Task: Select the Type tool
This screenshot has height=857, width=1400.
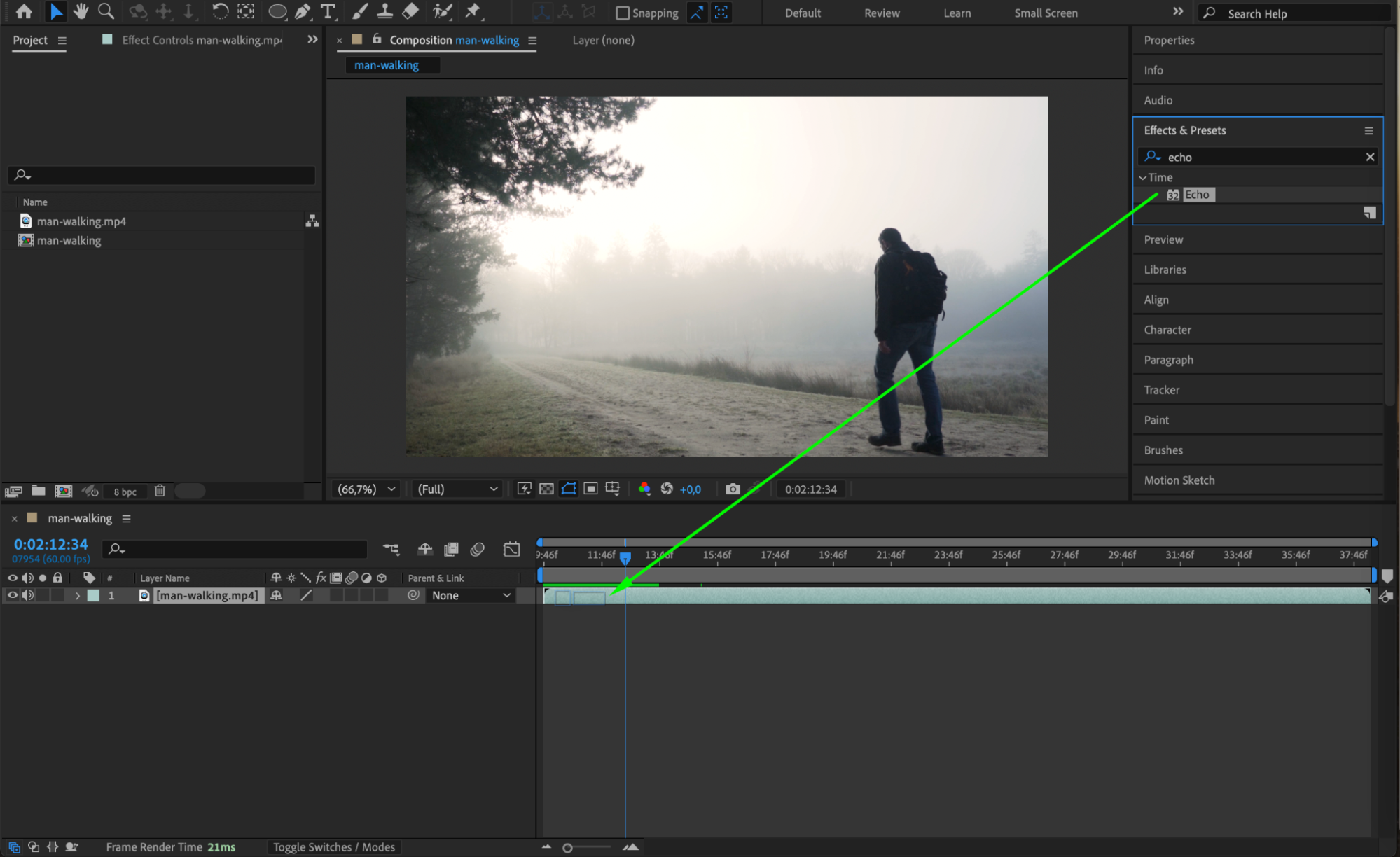Action: [327, 11]
